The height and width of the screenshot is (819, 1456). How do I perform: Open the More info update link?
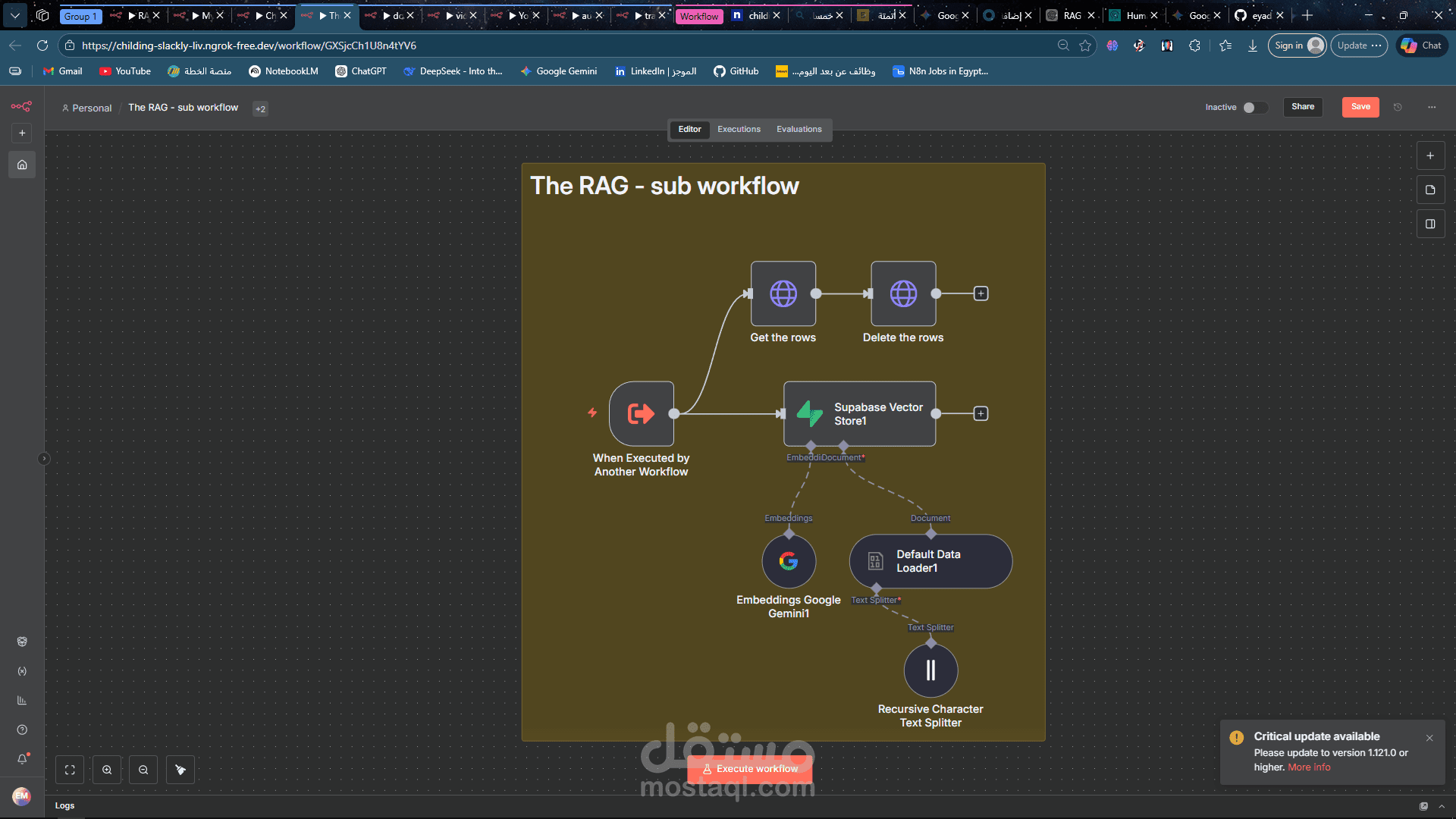pos(1309,767)
